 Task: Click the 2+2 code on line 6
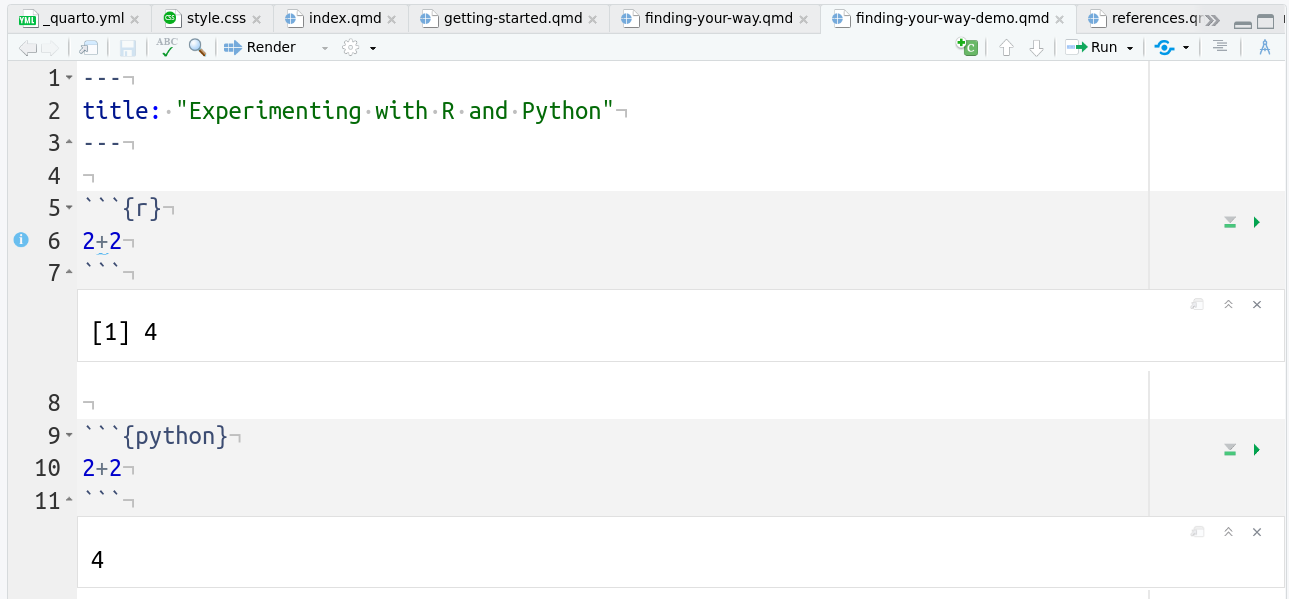(x=102, y=241)
